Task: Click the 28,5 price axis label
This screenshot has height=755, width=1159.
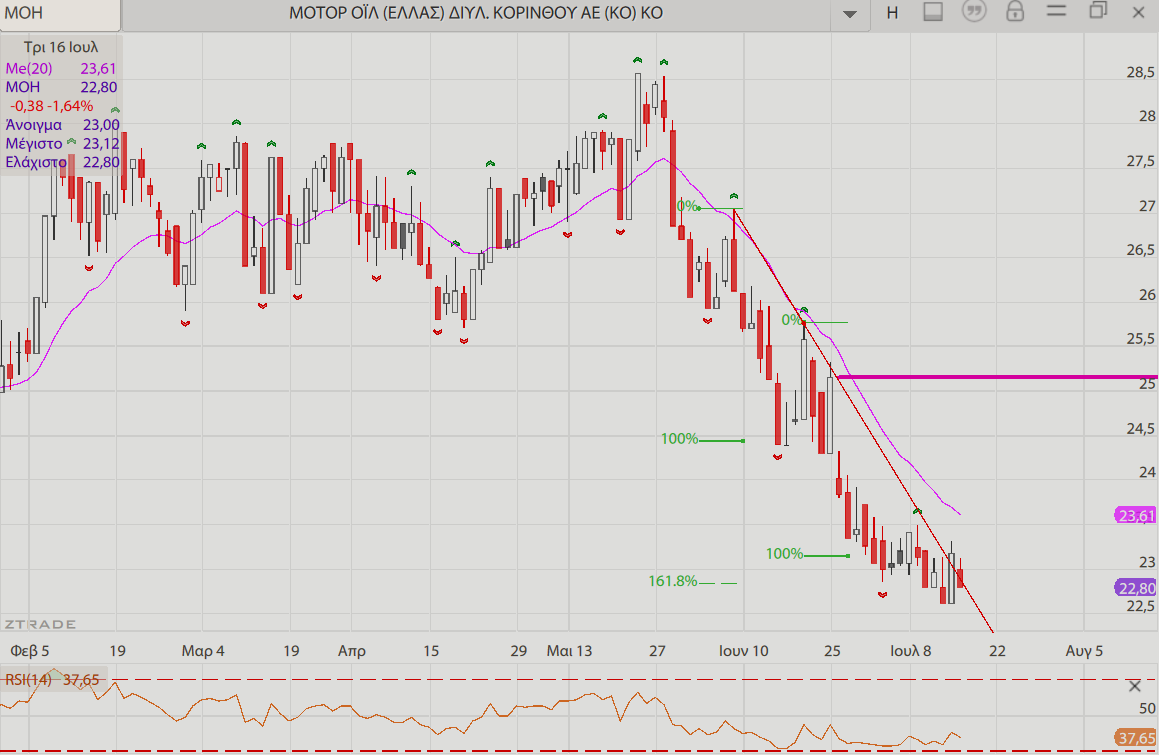Action: pos(1141,72)
